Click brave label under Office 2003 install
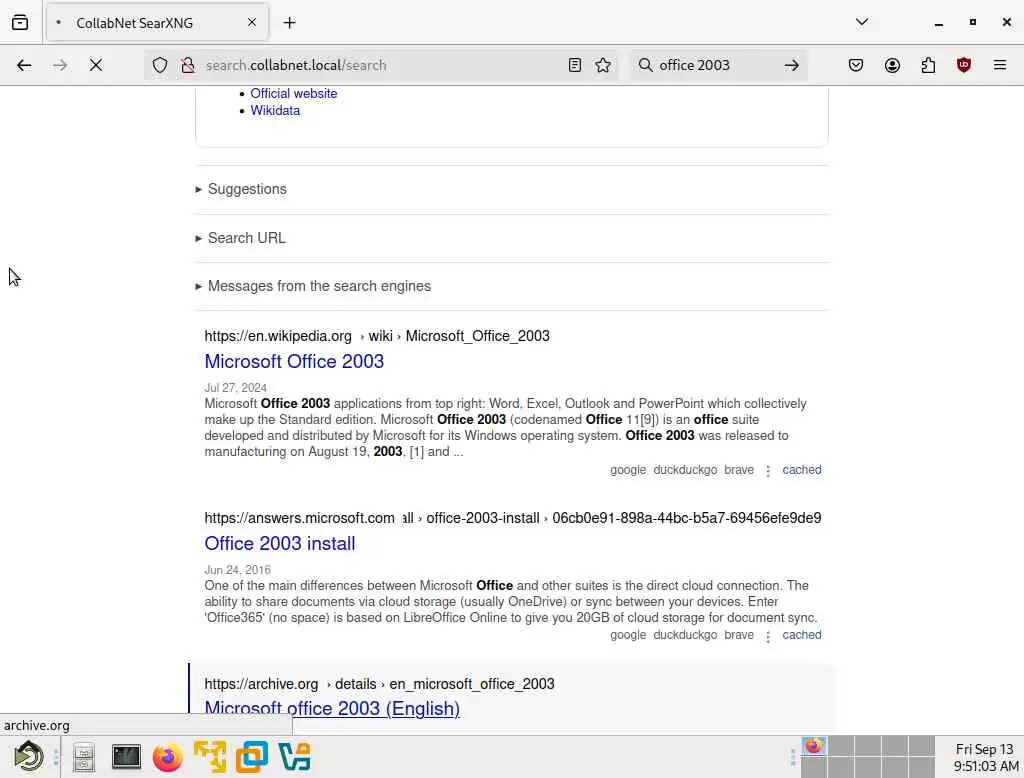This screenshot has height=778, width=1024. (739, 635)
